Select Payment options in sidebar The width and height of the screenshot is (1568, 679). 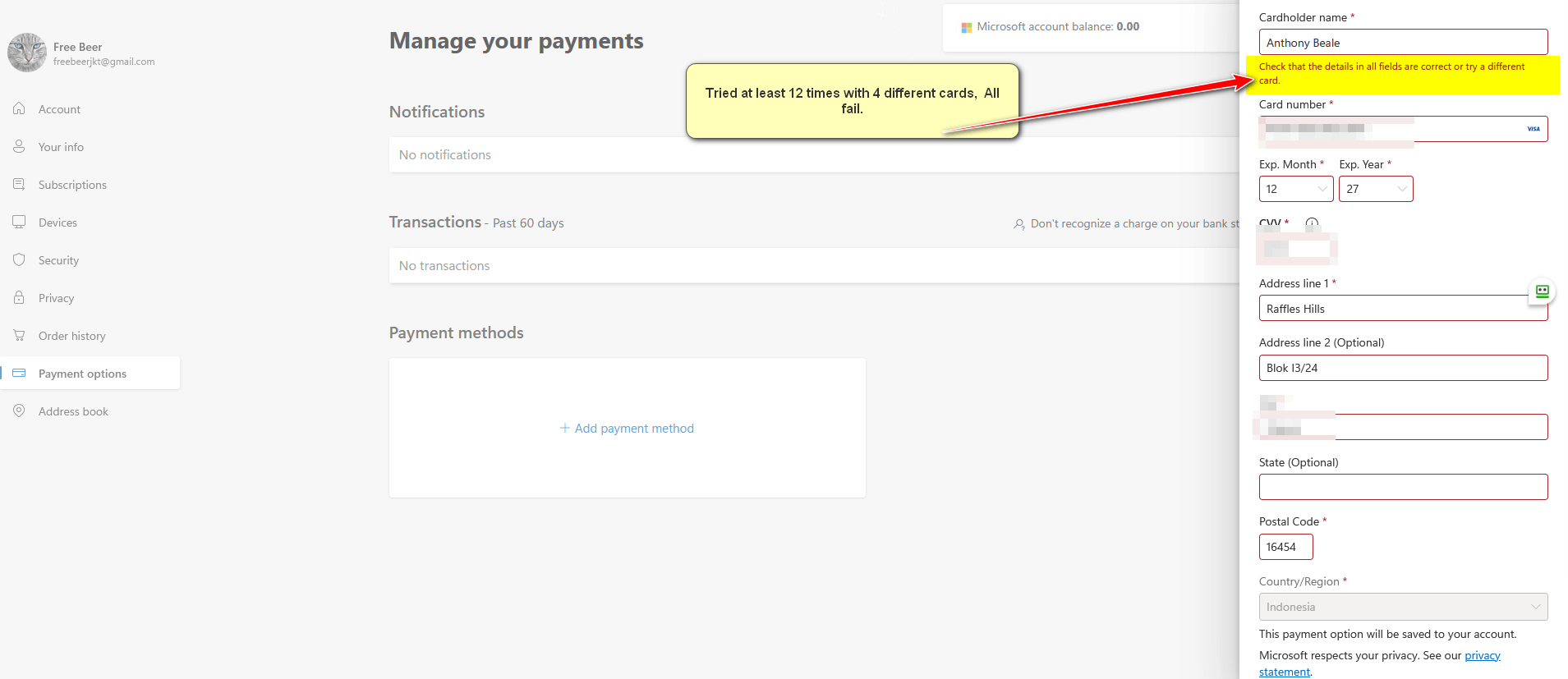90,373
